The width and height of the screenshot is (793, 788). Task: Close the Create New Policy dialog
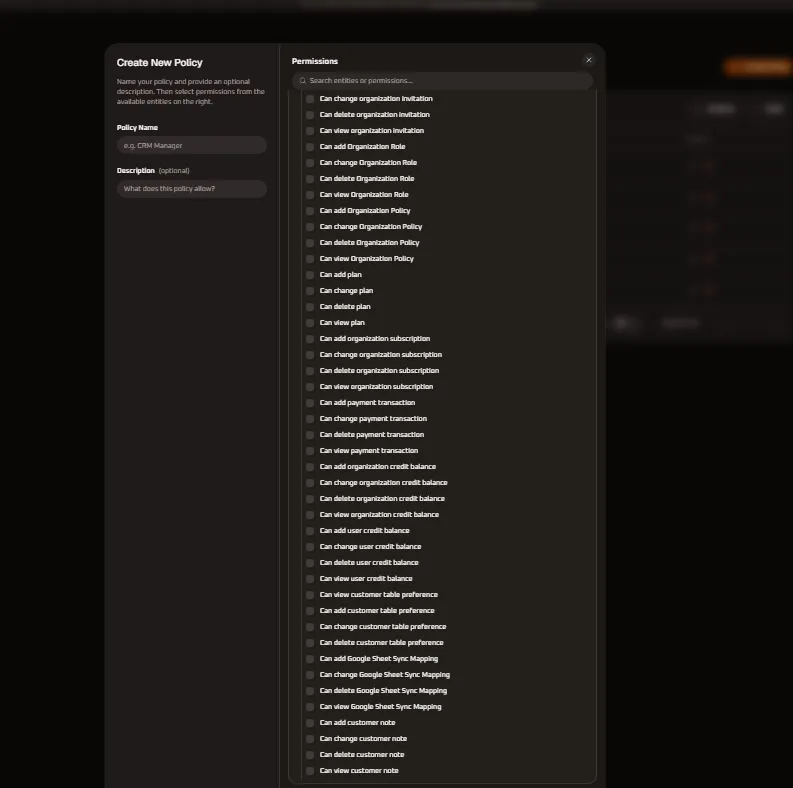point(589,60)
